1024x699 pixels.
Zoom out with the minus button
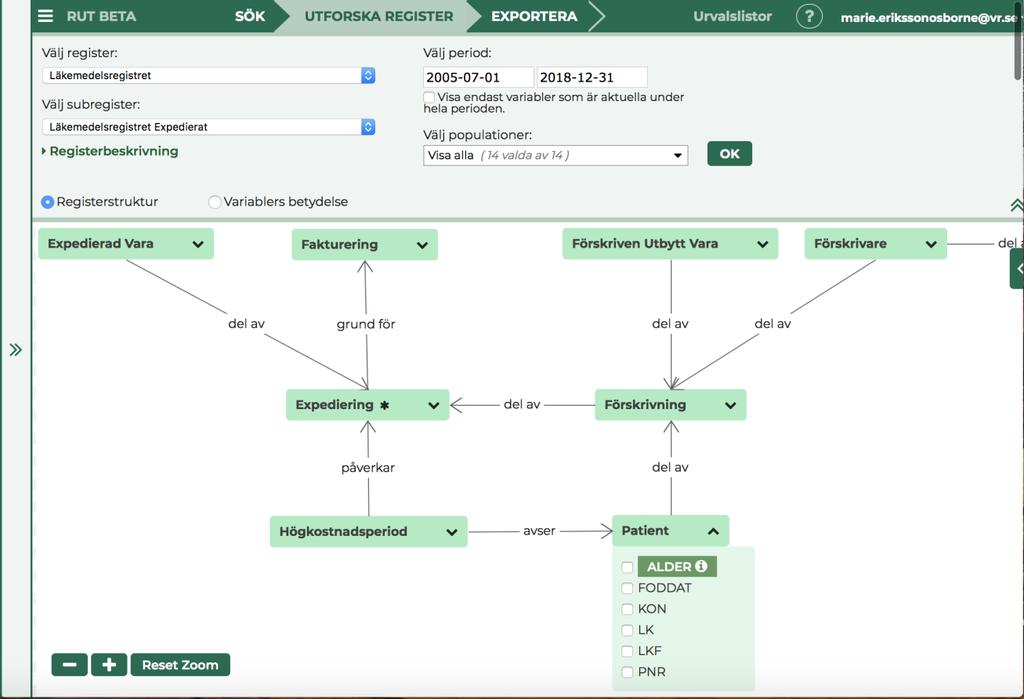[x=69, y=665]
